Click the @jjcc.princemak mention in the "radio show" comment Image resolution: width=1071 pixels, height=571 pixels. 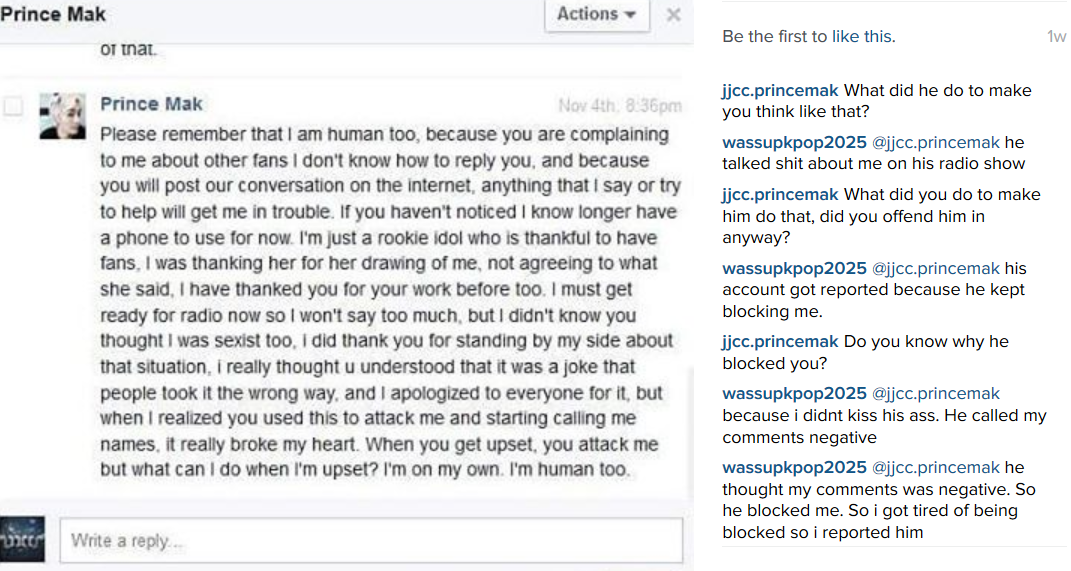[x=936, y=143]
